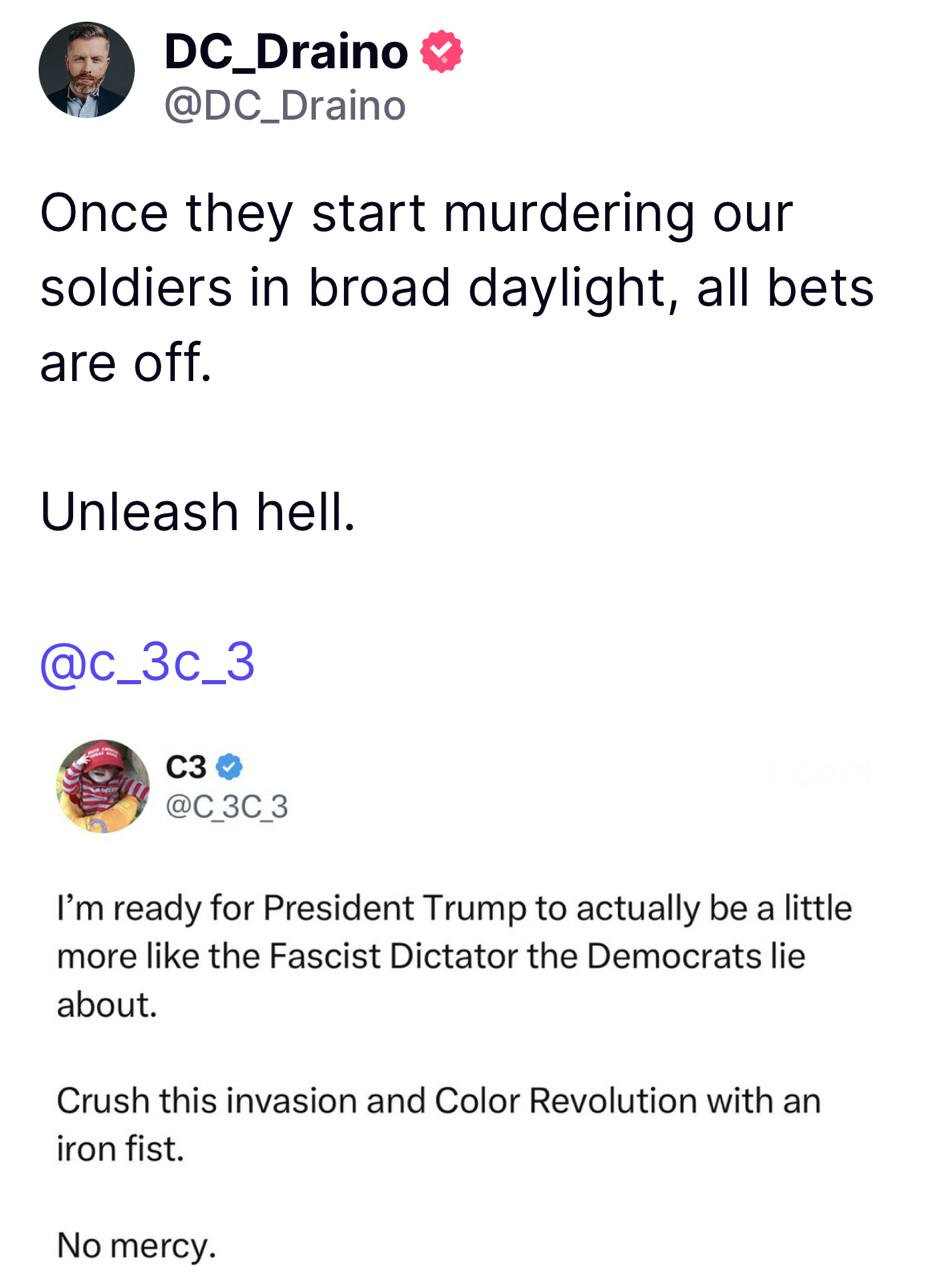945x1280 pixels.
Task: Click the words "iron fist" in quoted post
Action: 119,1148
